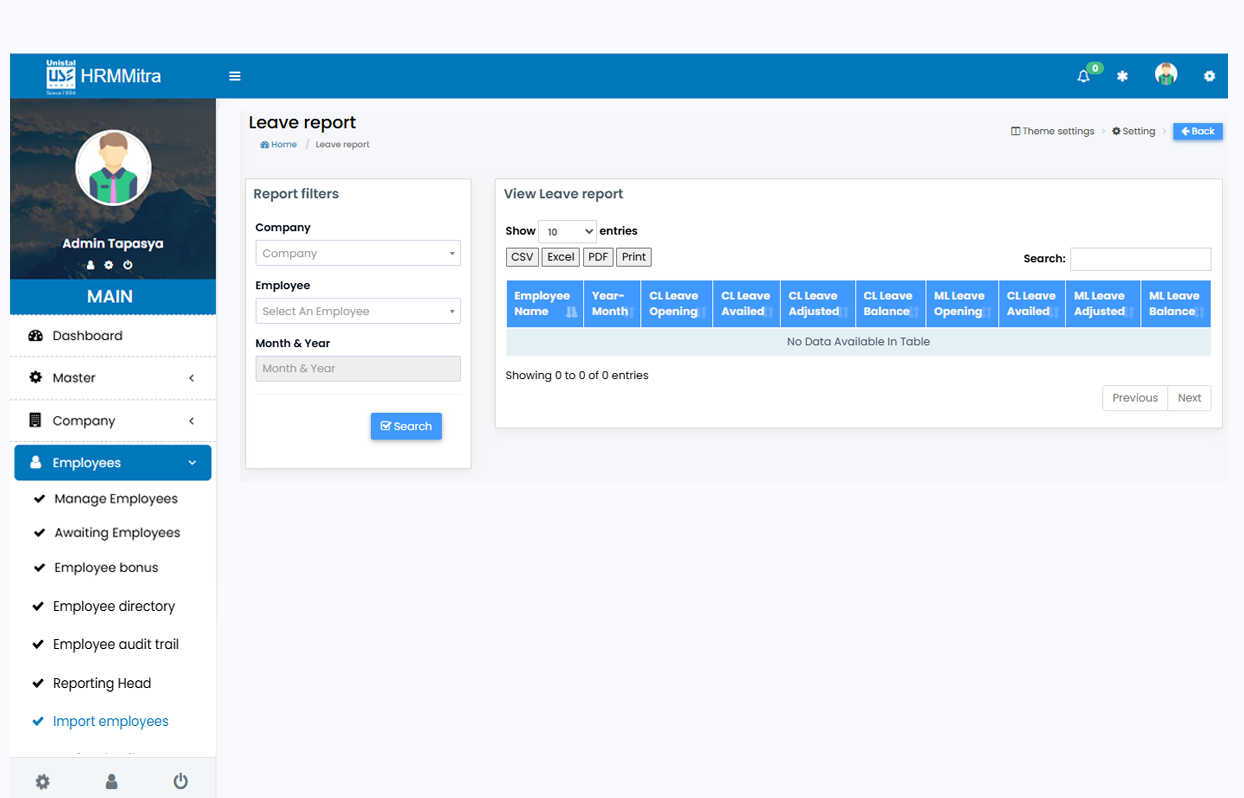Click the asterisk icon in top bar

tap(1122, 76)
